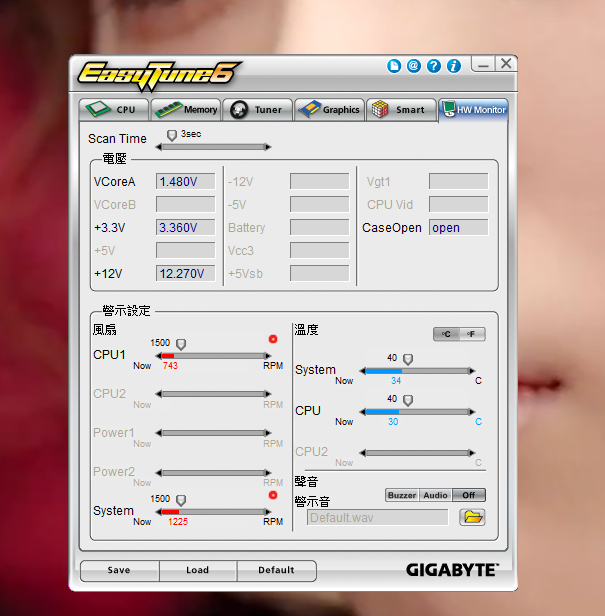Click the System temperature reading 34

coord(396,381)
